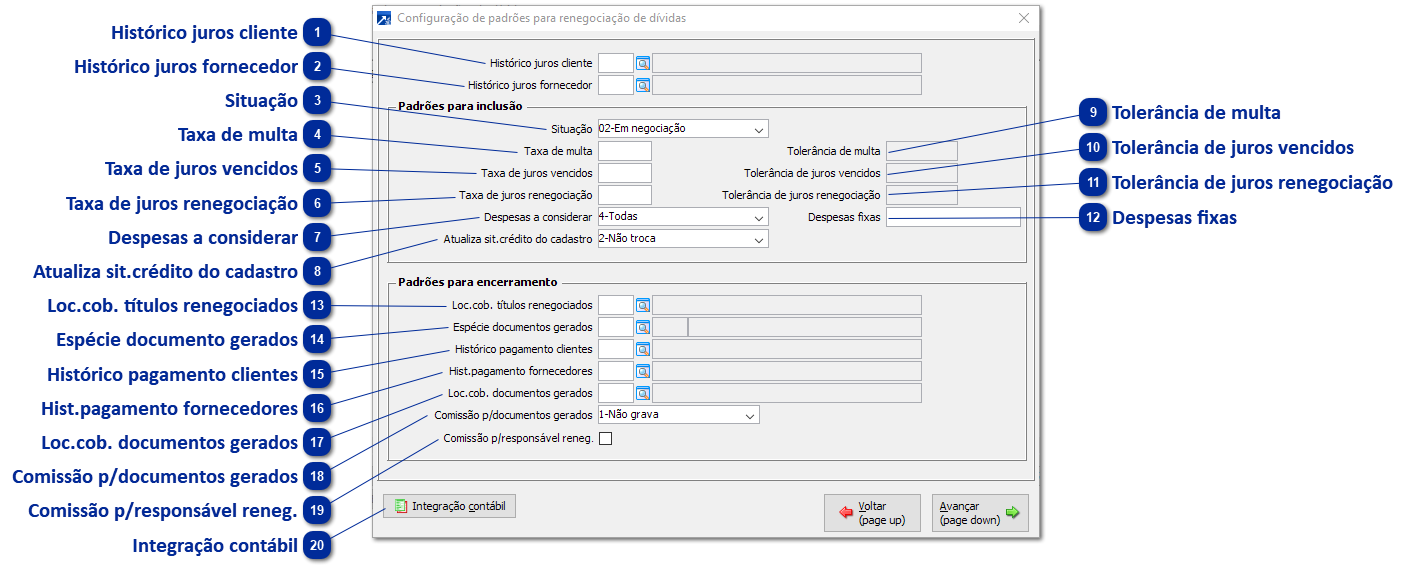Click the 'Padrões para encerramento' group title
The height and width of the screenshot is (574, 1409).
pyautogui.click(x=478, y=282)
